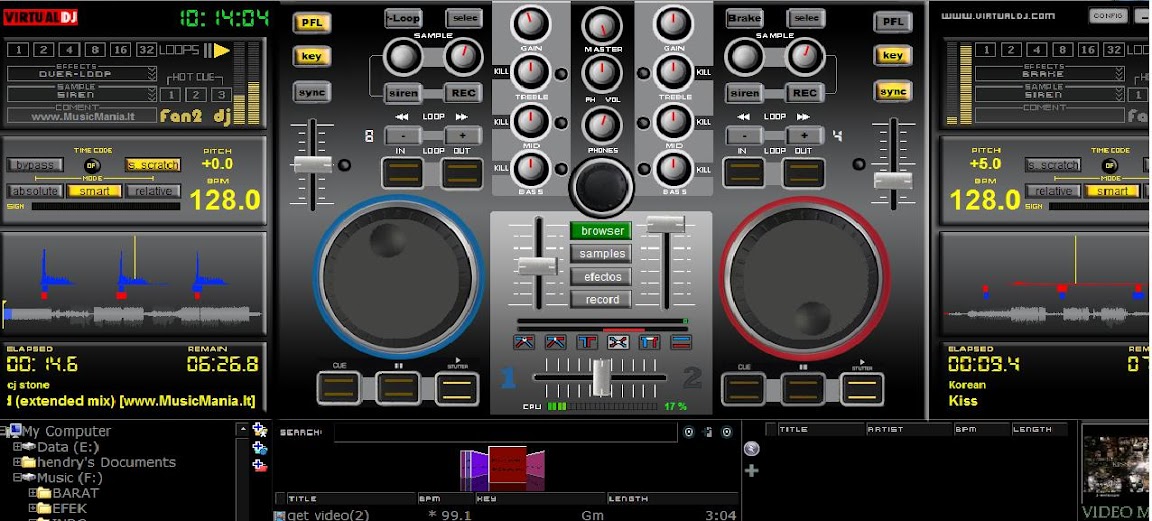Open the efectos panel
This screenshot has width=1152, height=521.
602,277
